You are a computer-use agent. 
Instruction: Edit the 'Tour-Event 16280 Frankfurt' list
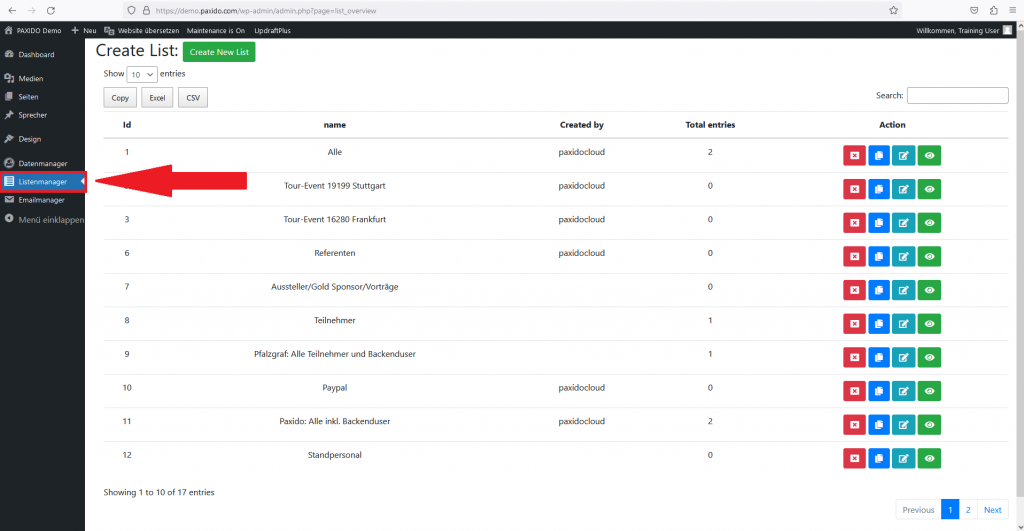tap(904, 222)
